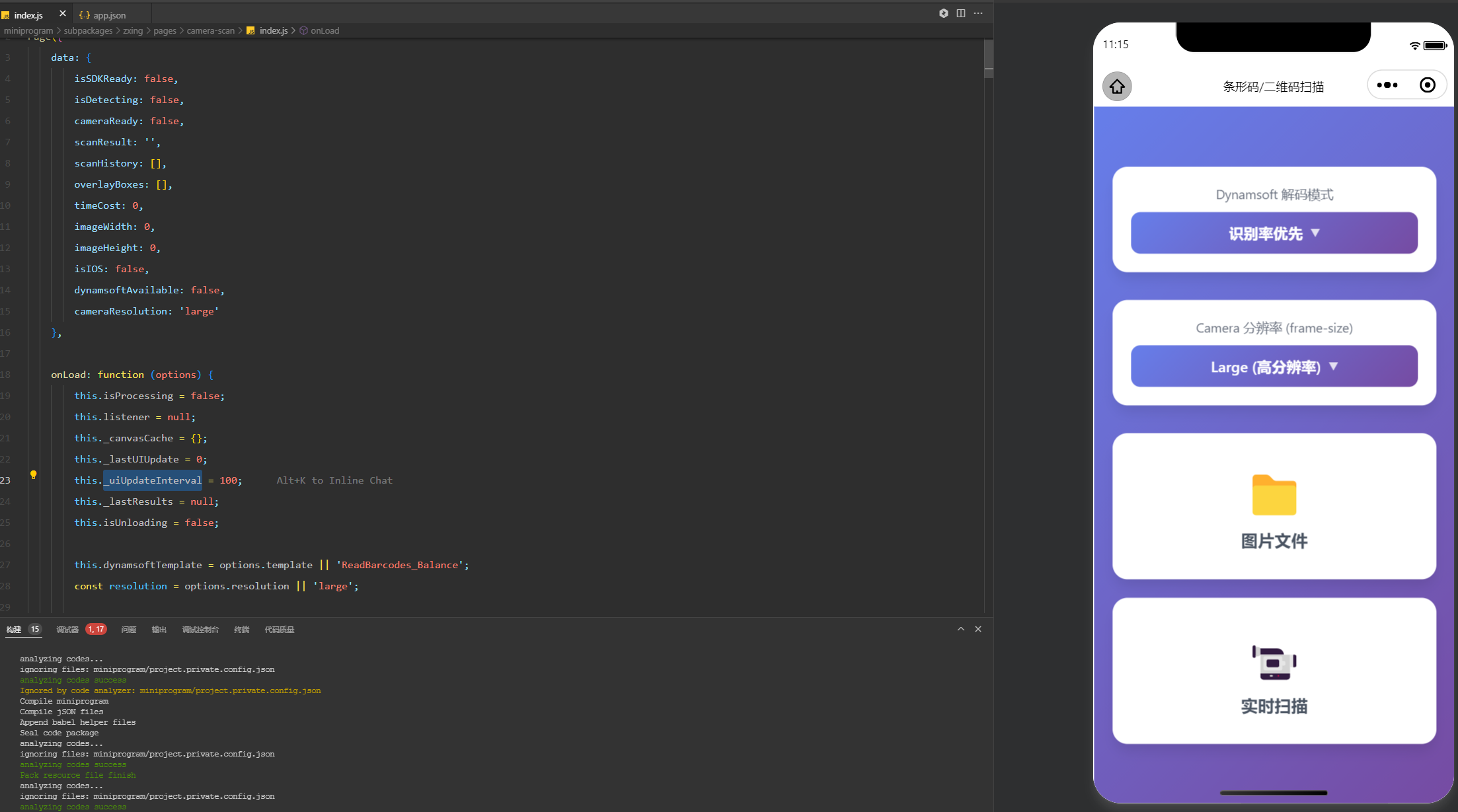Tap the 实时扫描 live scan card
1458x812 pixels.
click(1274, 671)
